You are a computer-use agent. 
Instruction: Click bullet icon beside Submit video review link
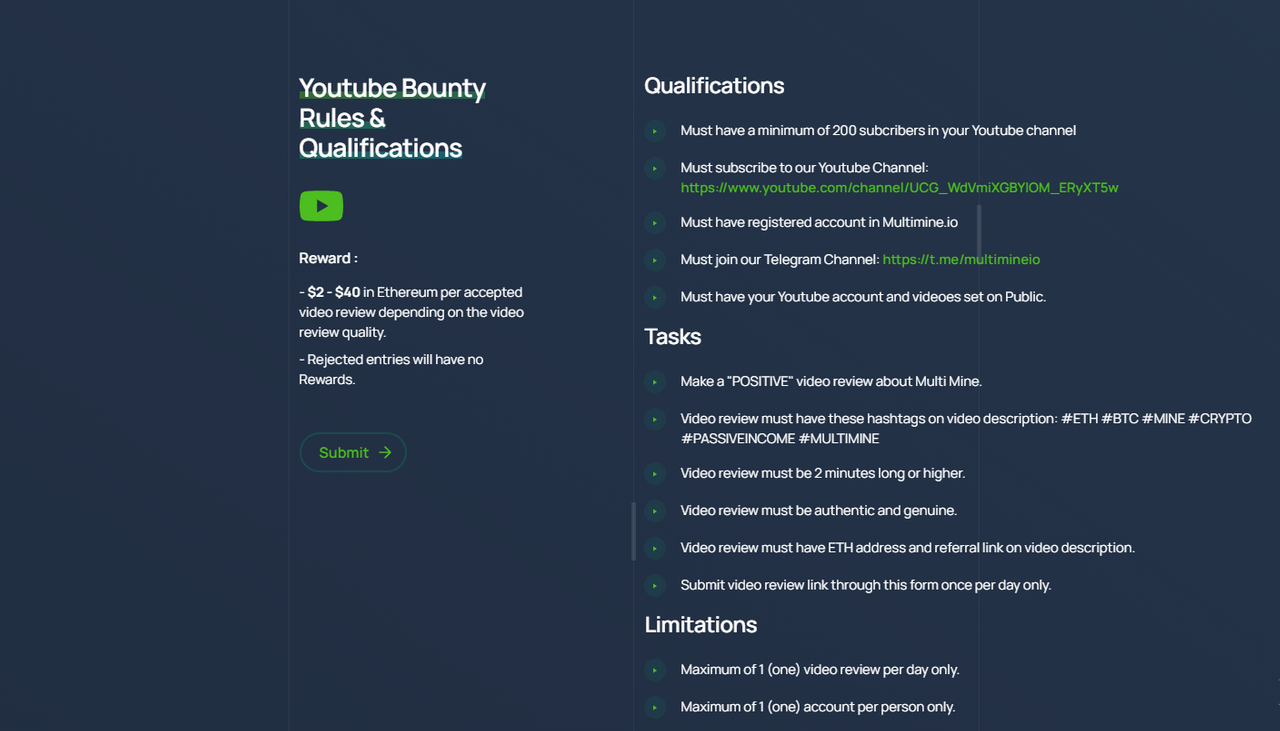655,585
